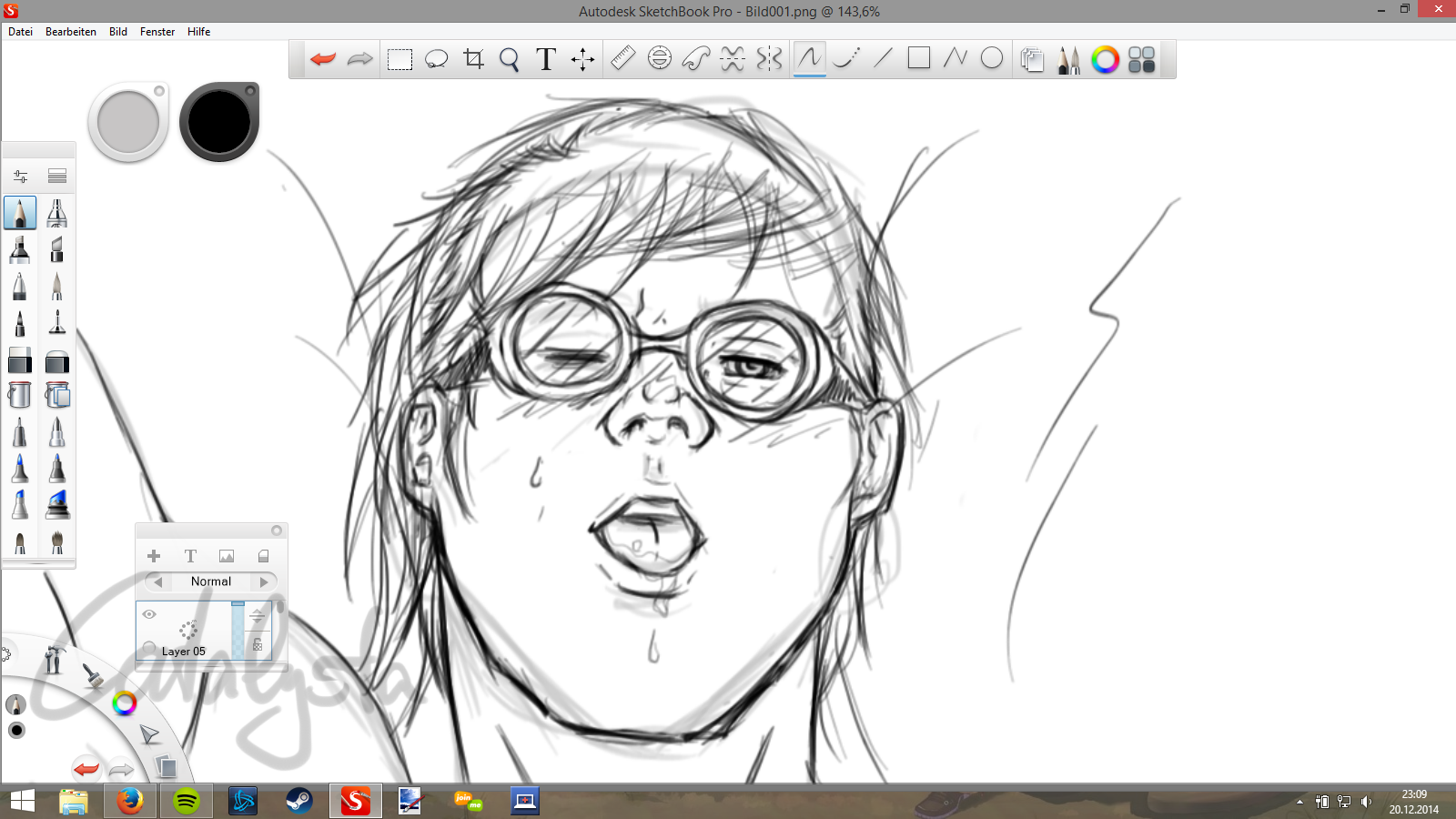Screen dimensions: 1456x819
Task: Add a new layer with the plus button
Action: click(154, 556)
